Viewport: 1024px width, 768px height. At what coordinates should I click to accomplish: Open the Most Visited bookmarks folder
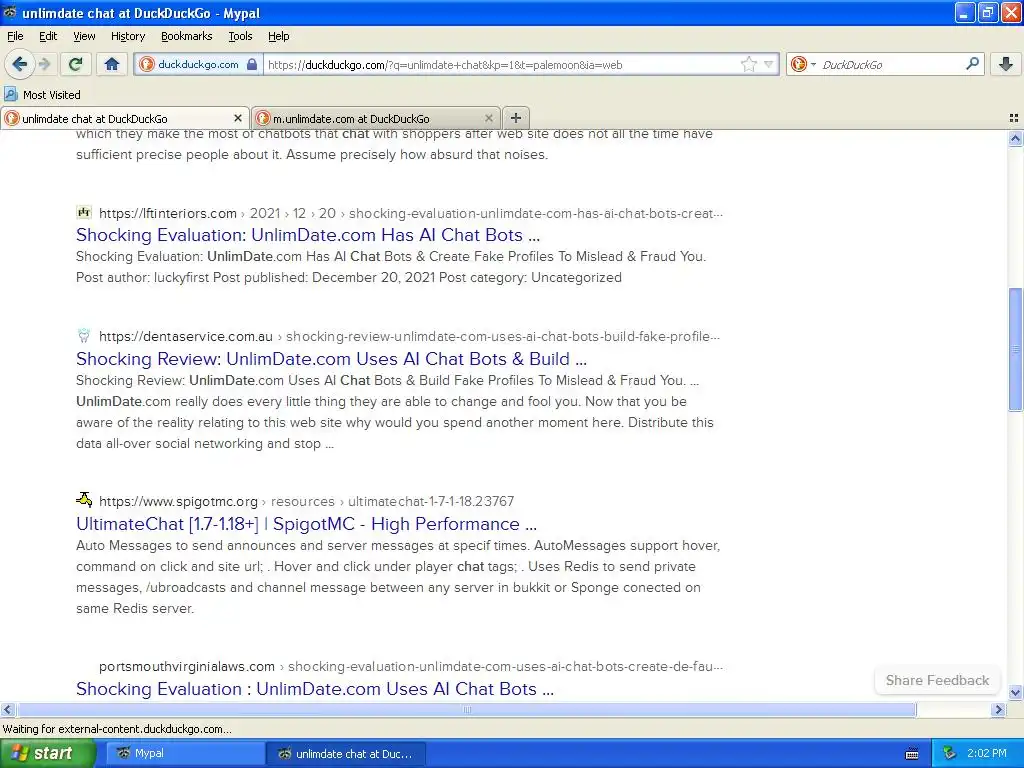[x=42, y=95]
